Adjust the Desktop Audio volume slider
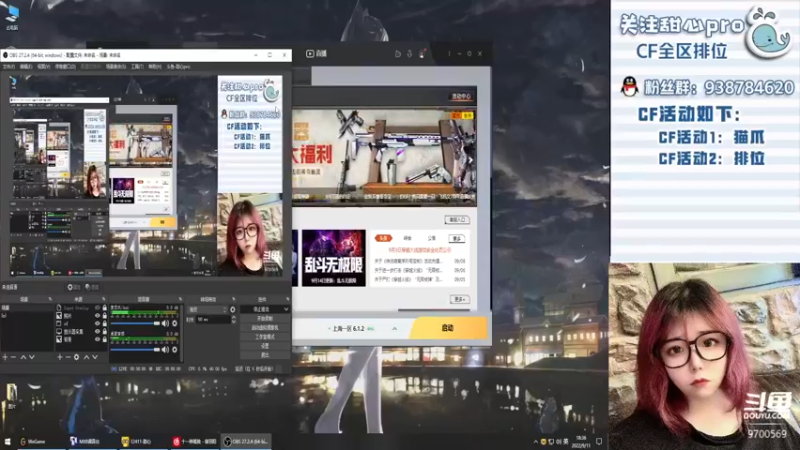Viewport: 800px width, 450px height. [136, 349]
